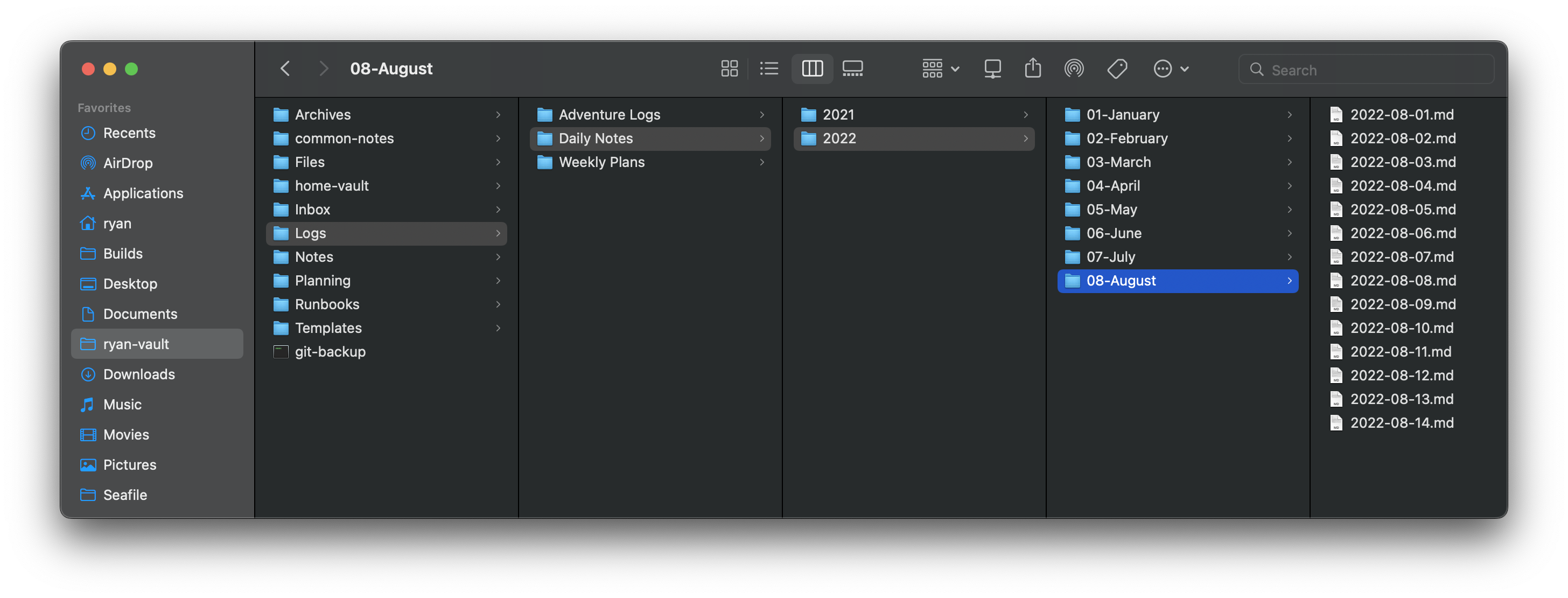Click the monitor-shaped toolbar icon
Image resolution: width=1568 pixels, height=598 pixels.
click(992, 69)
